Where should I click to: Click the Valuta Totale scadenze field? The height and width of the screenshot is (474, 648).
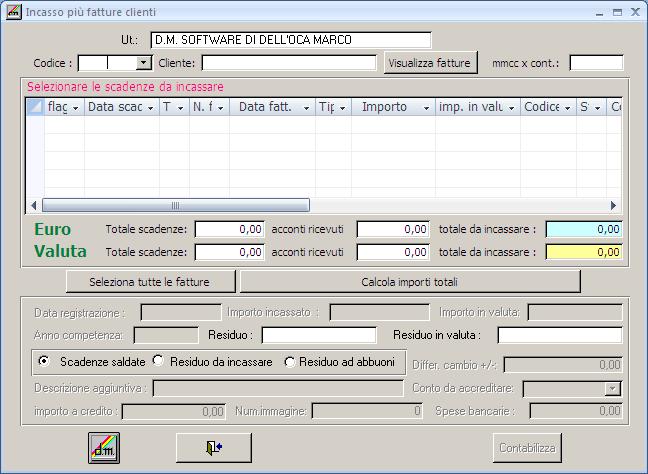coord(229,252)
